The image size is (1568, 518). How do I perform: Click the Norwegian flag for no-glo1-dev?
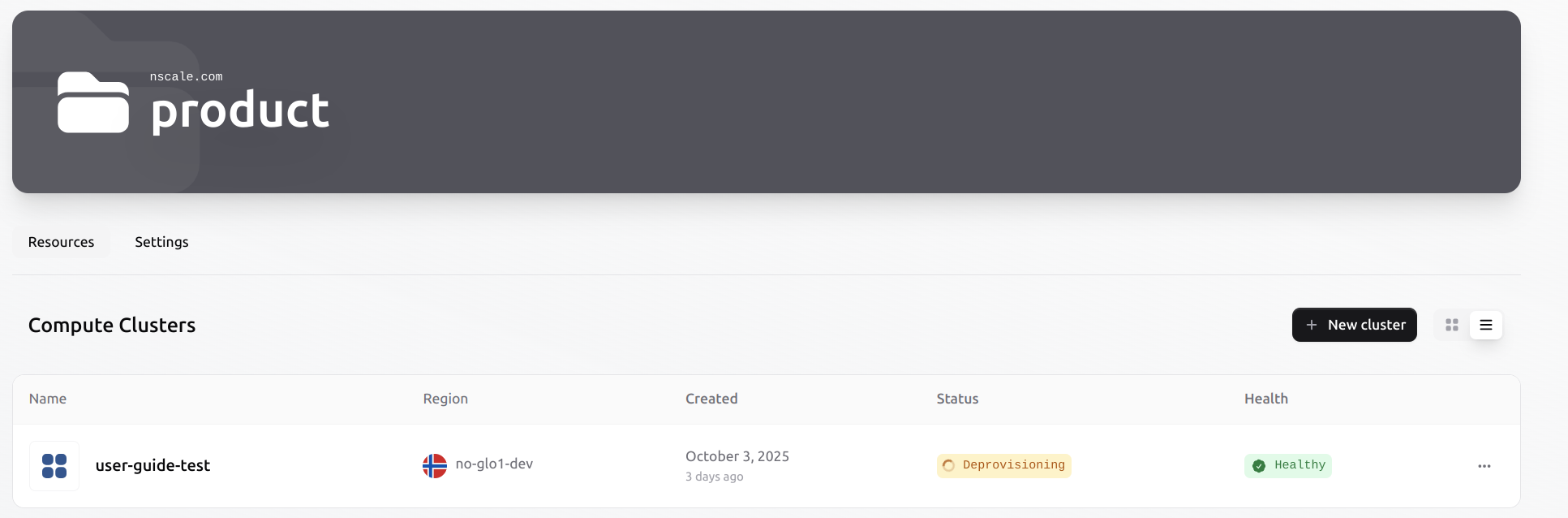coord(435,465)
